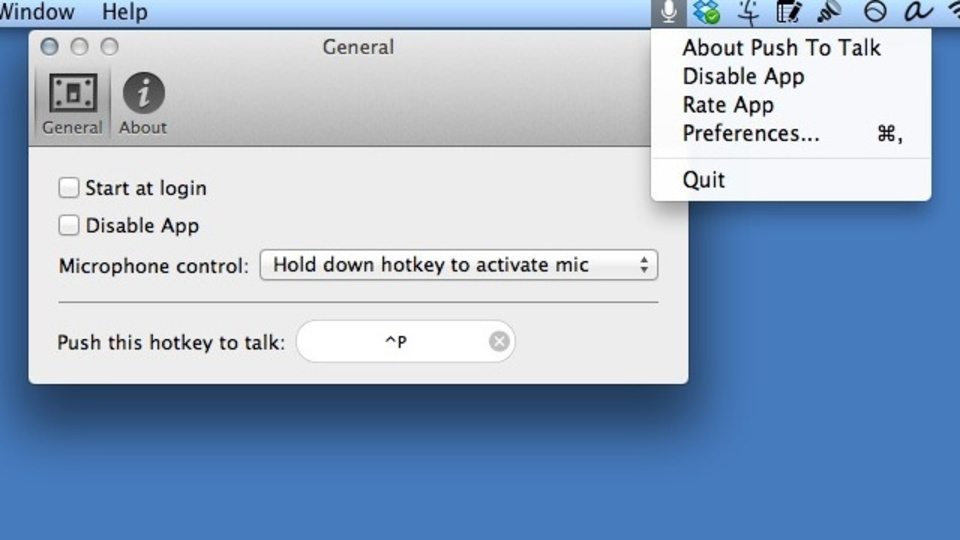Click the Push To Talk microphone menu bar icon
This screenshot has height=540, width=960.
point(669,12)
